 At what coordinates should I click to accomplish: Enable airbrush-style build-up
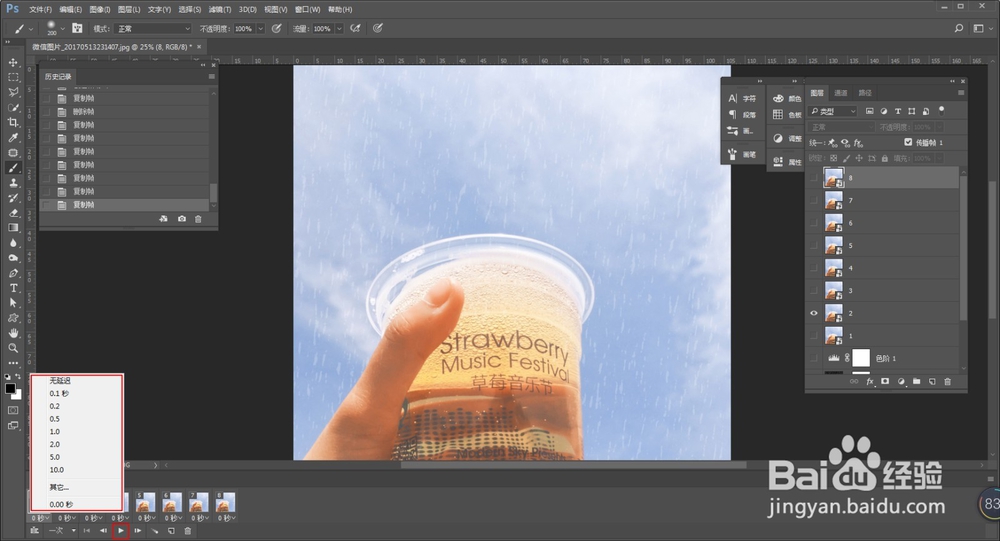click(356, 28)
